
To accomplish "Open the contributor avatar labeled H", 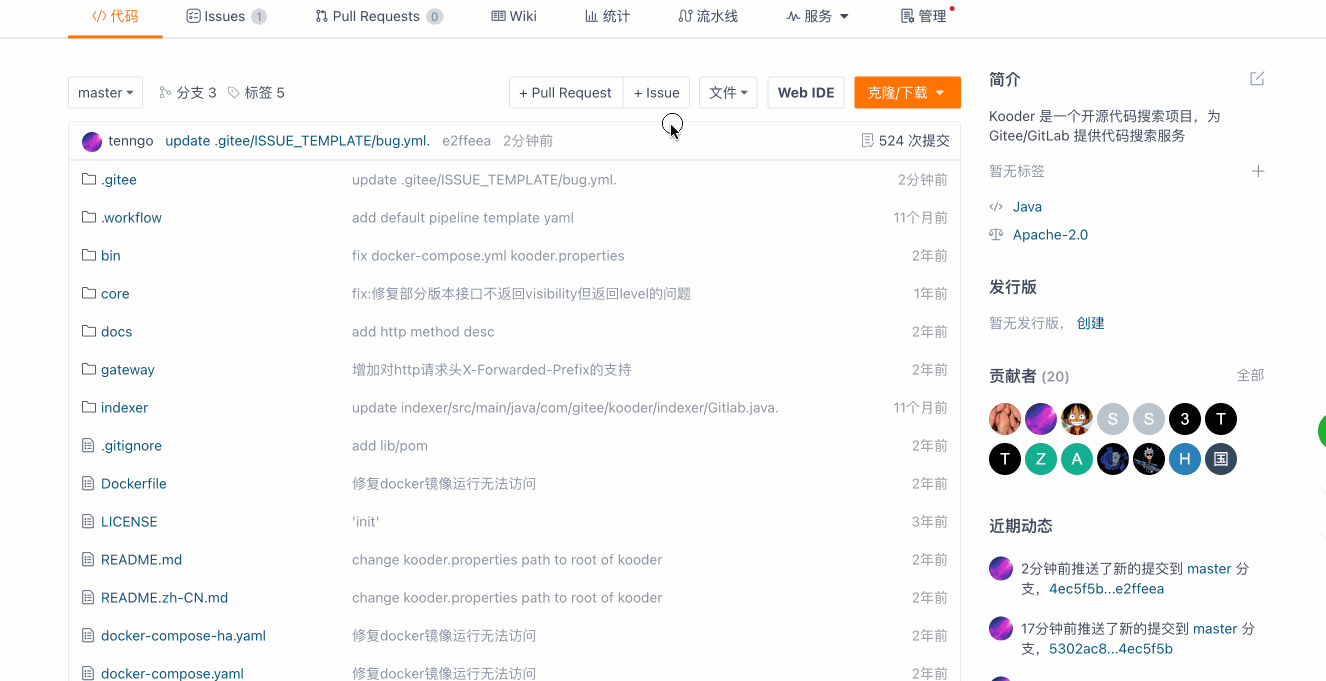I will [1185, 459].
